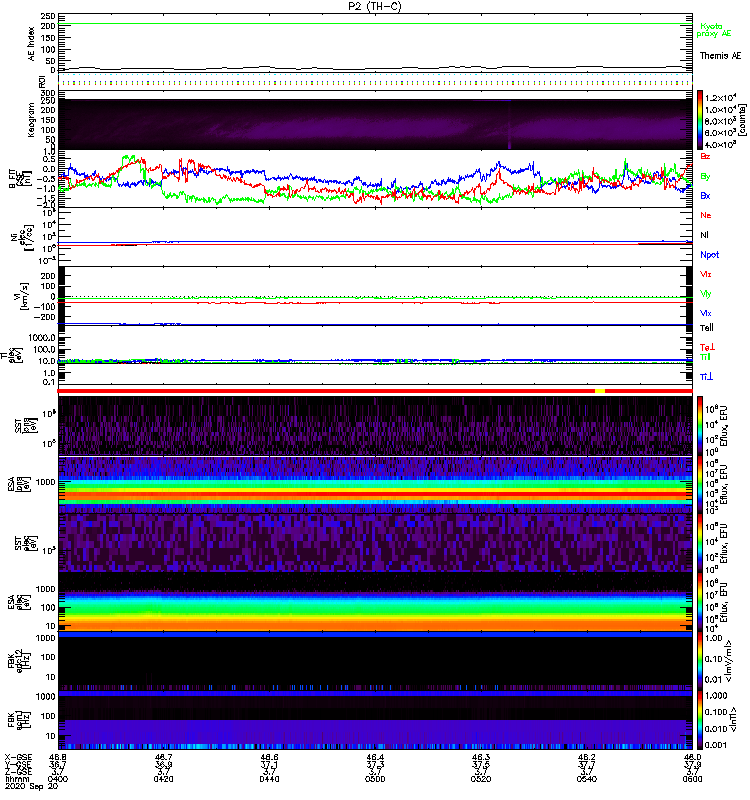The image size is (750, 800).
Task: Click the blue Bx legend label
Action: tap(705, 195)
